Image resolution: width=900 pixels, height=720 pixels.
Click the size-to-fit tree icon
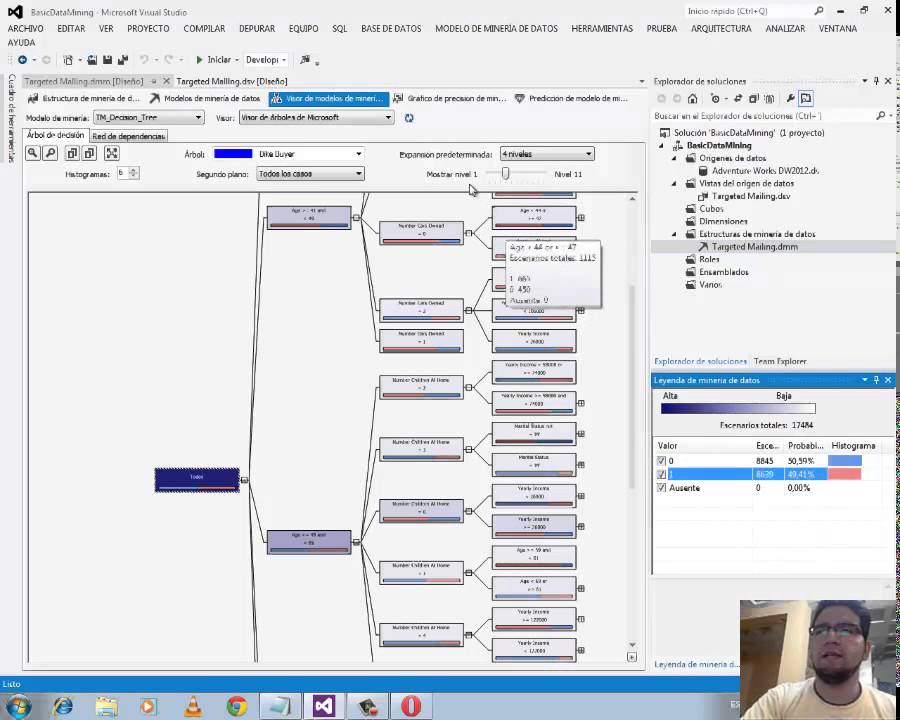click(x=112, y=153)
